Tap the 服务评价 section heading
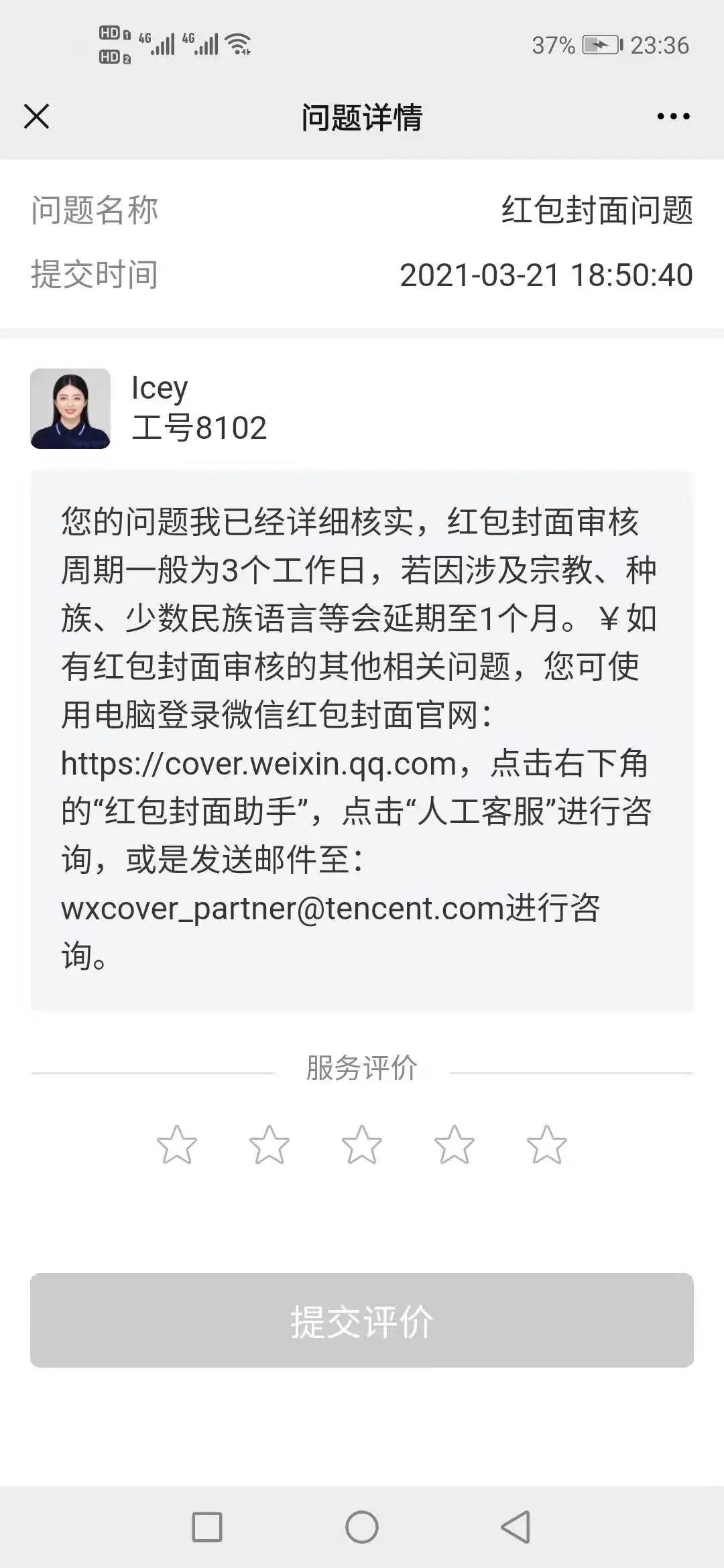724x1568 pixels. (362, 1067)
